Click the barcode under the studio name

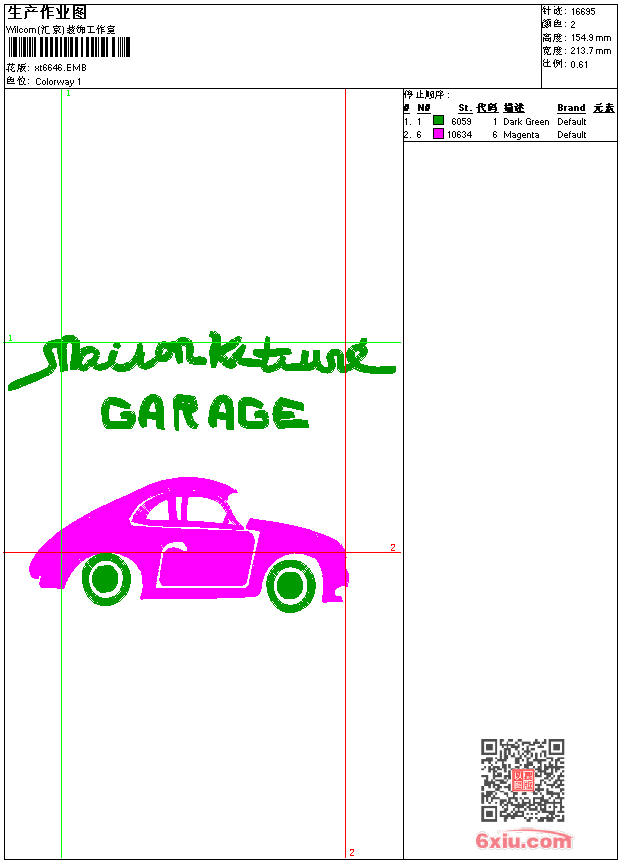[x=69, y=47]
